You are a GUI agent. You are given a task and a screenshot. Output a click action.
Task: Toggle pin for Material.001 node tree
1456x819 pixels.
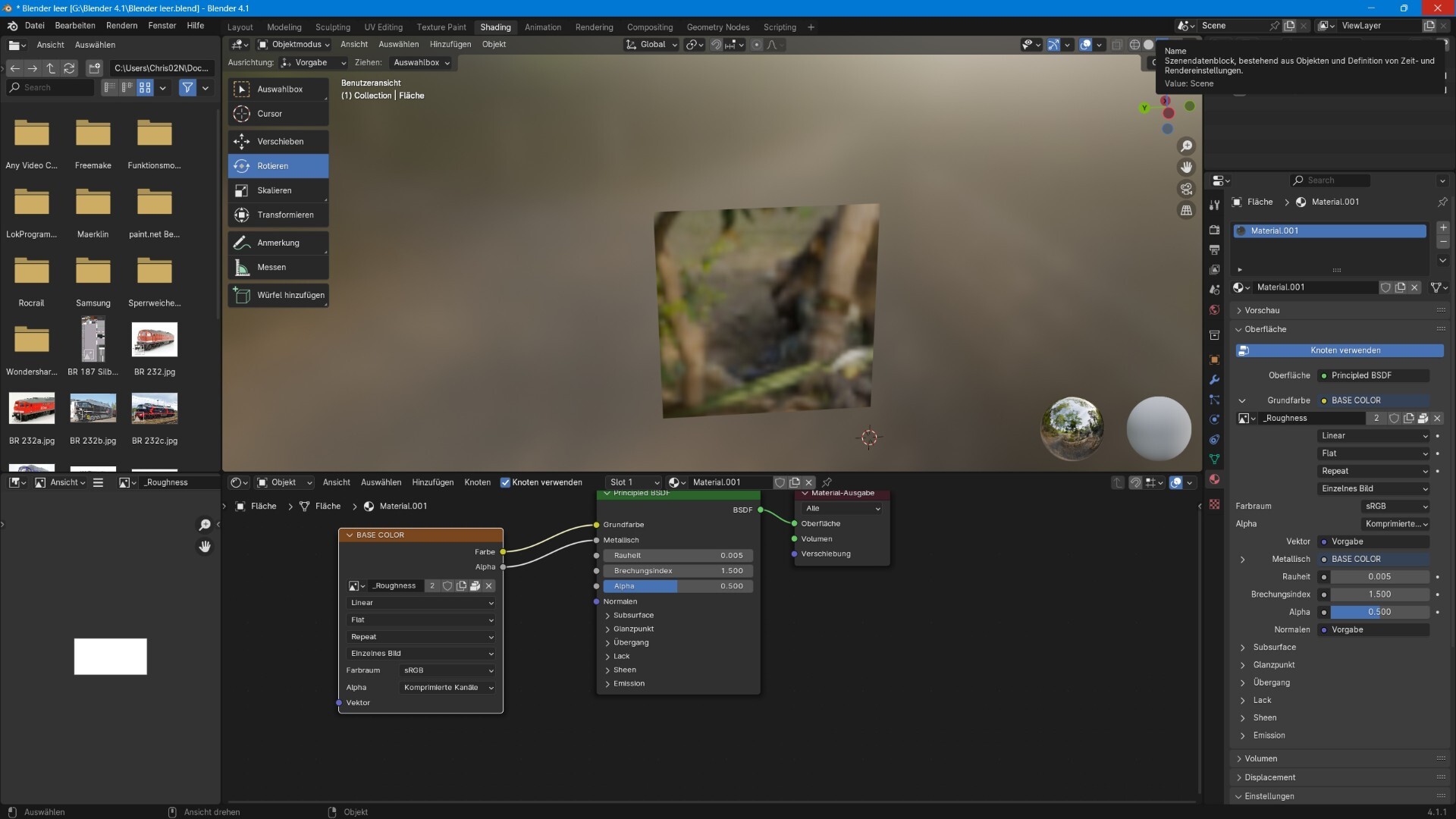827,482
